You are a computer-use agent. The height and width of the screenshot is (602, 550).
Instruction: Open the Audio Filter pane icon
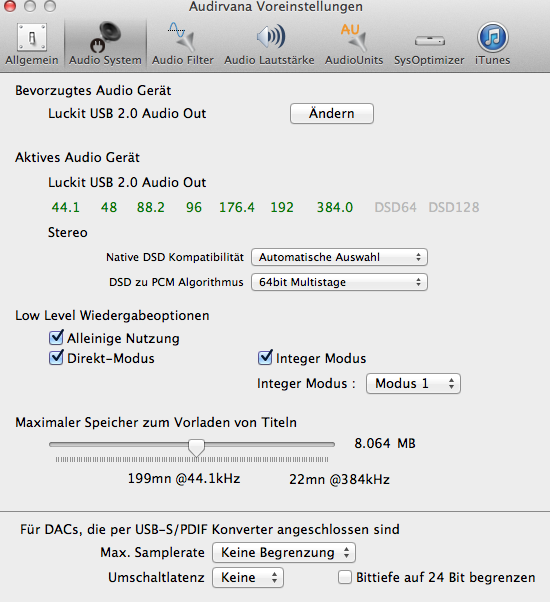[182, 37]
